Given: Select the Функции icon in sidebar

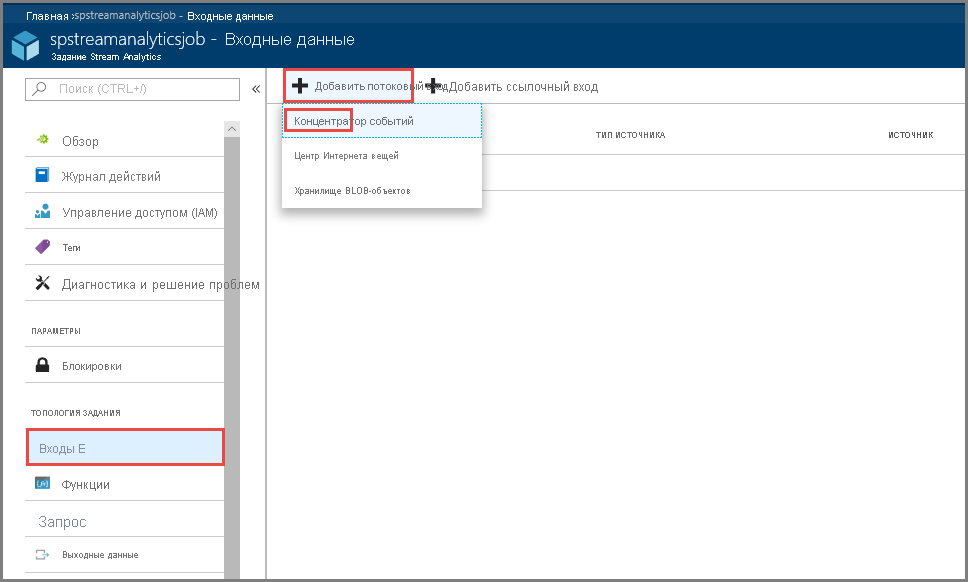Looking at the screenshot, I should [x=43, y=483].
